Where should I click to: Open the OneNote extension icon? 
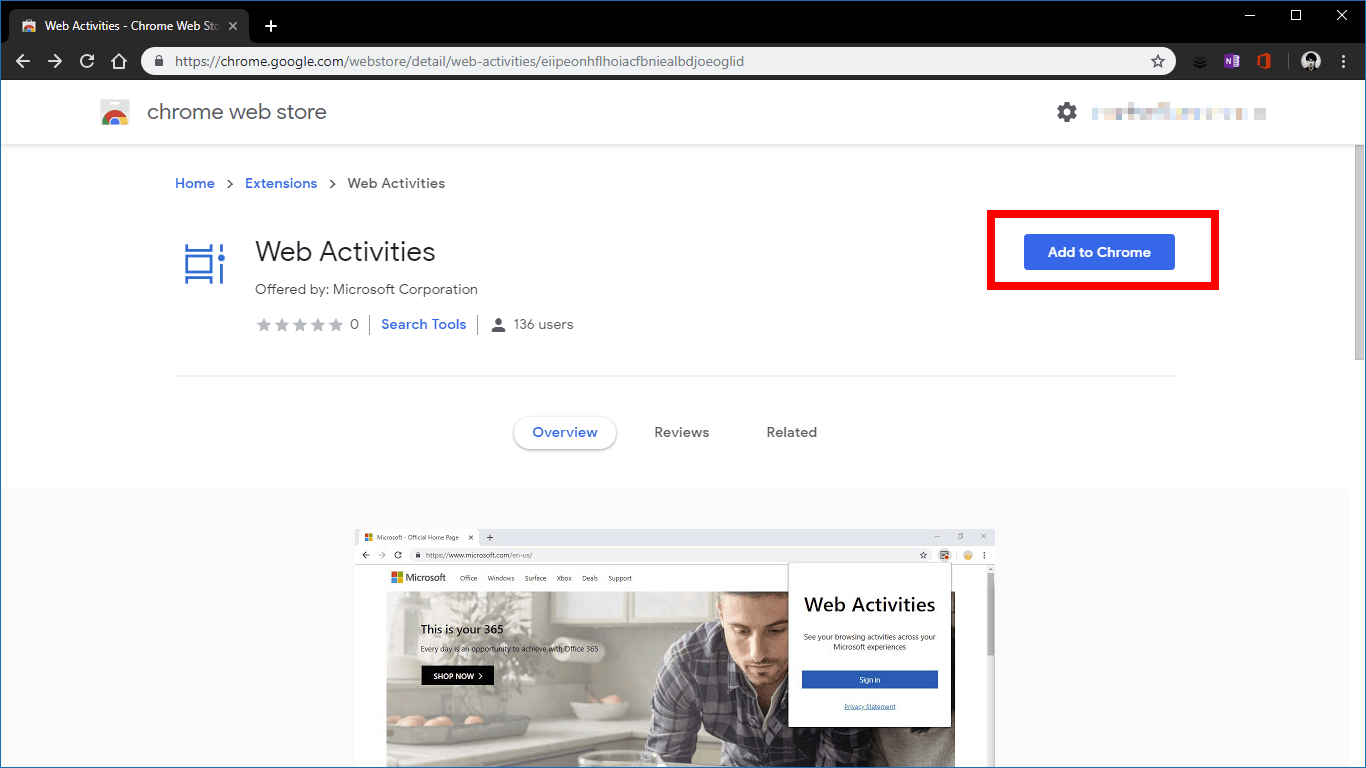coord(1231,61)
